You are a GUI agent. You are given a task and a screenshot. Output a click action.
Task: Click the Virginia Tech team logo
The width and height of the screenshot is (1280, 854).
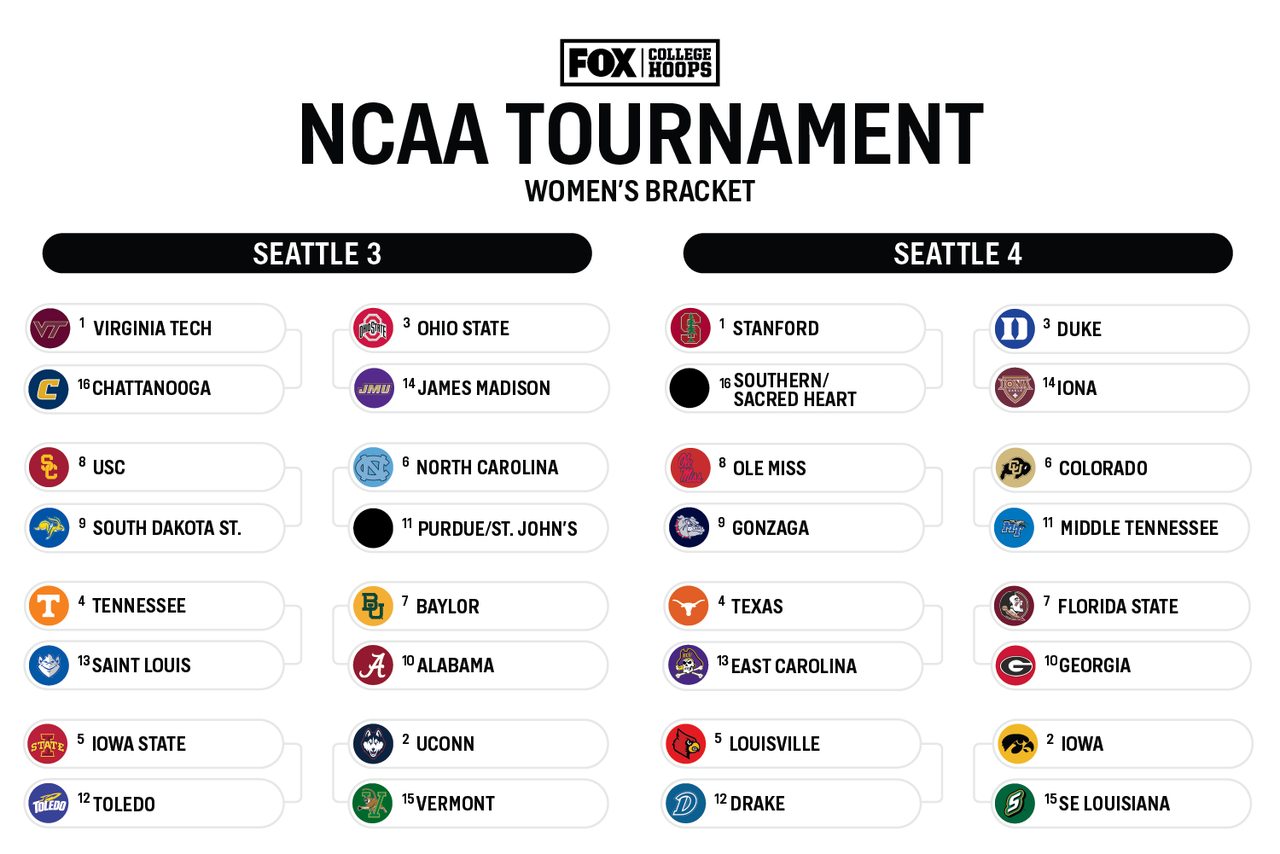point(49,328)
